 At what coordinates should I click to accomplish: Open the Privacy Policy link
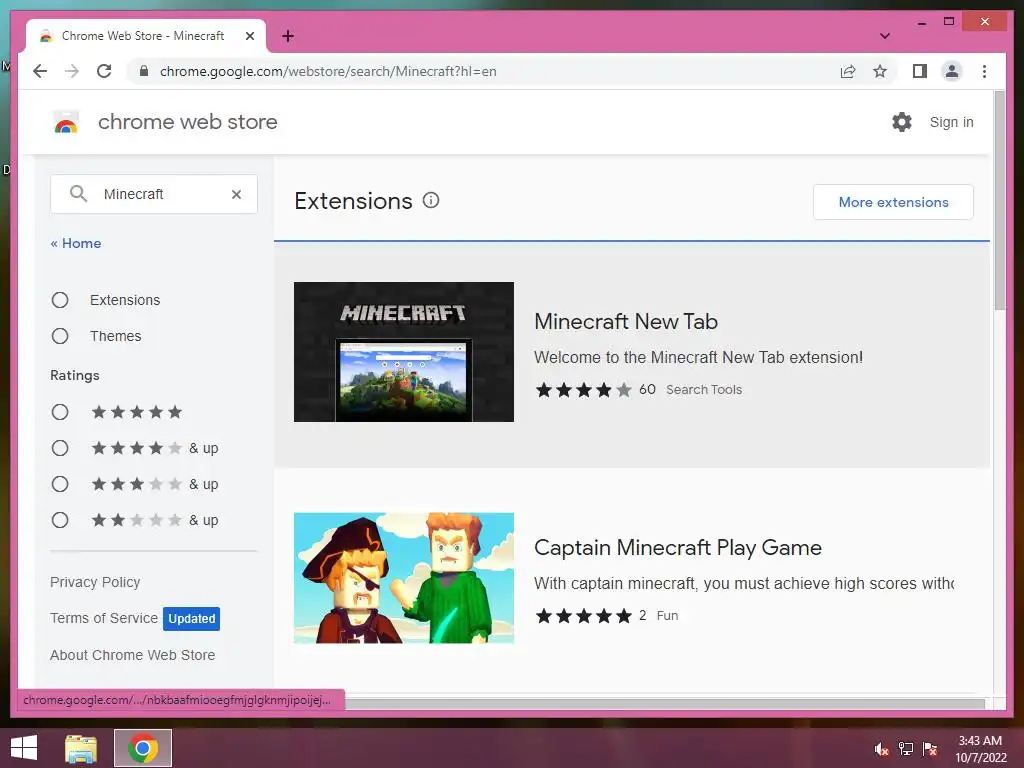(x=95, y=582)
